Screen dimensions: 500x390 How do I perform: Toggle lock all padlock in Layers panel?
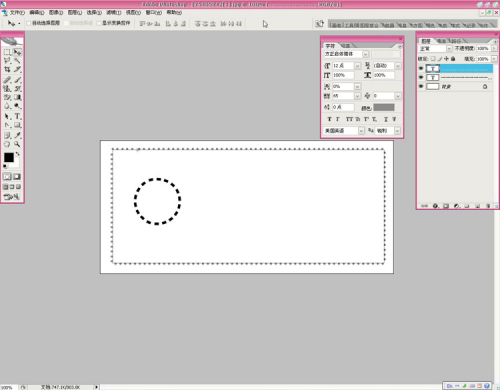pos(453,59)
